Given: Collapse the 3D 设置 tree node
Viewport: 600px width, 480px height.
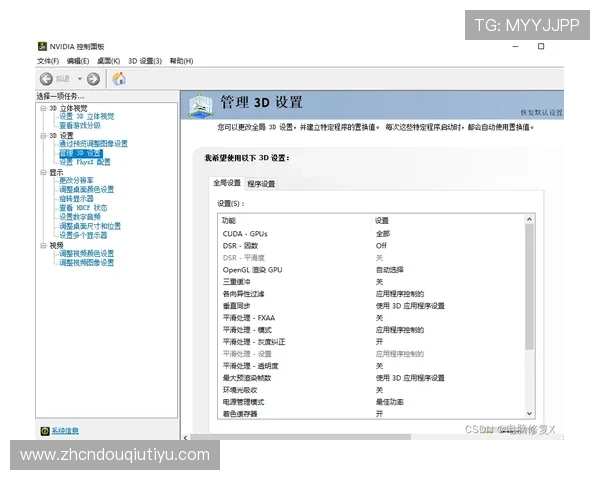Looking at the screenshot, I should 43,136.
